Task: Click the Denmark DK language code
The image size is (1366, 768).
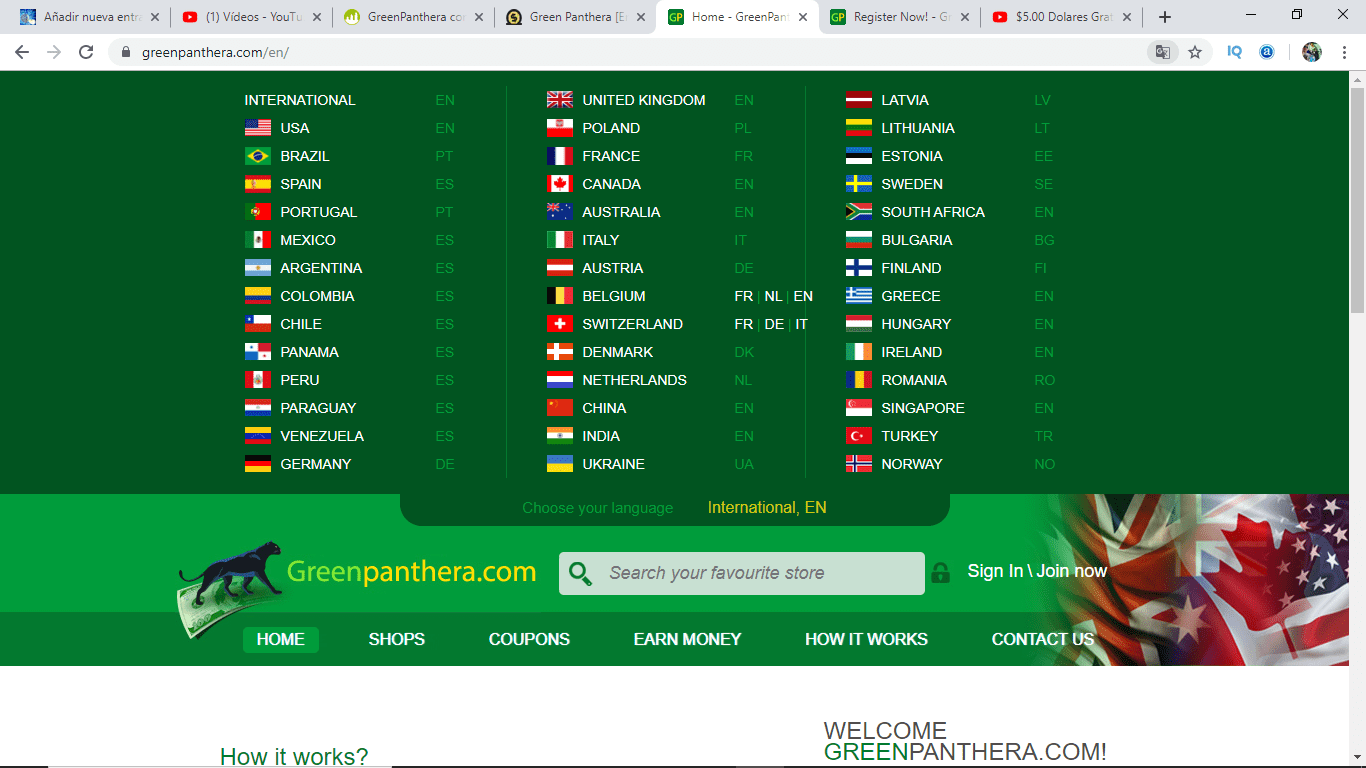Action: point(744,352)
